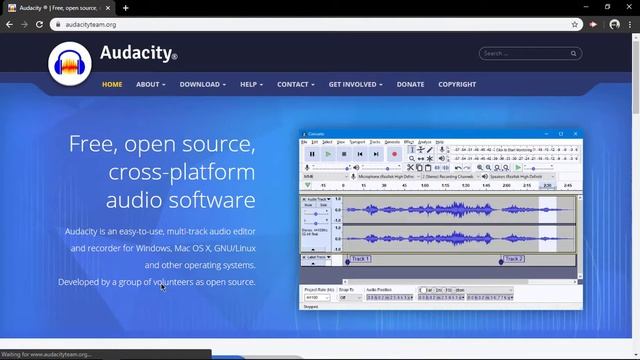640x360 pixels.
Task: Click the Track 1 label in the screenshot
Action: tap(360, 259)
